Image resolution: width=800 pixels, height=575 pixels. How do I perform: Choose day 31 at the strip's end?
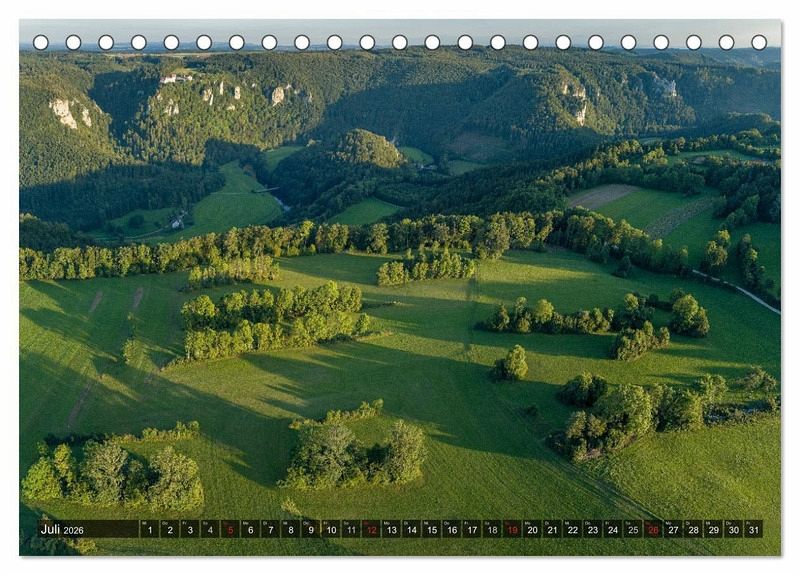point(753,529)
